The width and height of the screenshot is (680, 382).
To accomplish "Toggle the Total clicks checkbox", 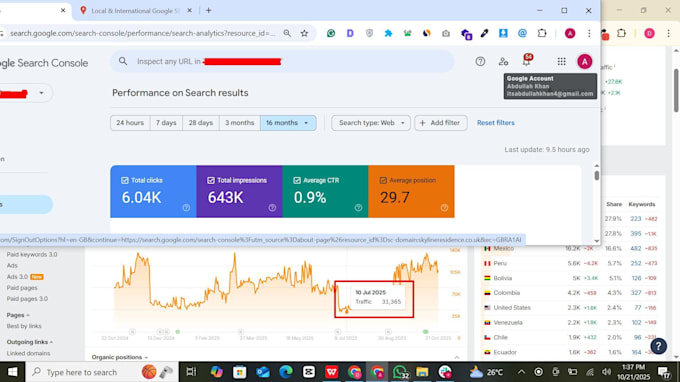I will (125, 180).
